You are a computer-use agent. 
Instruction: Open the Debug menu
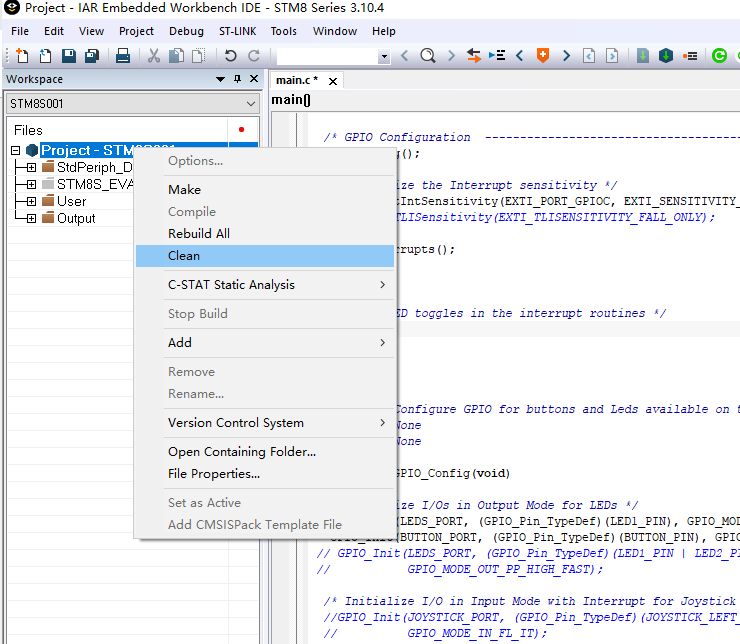click(x=186, y=31)
